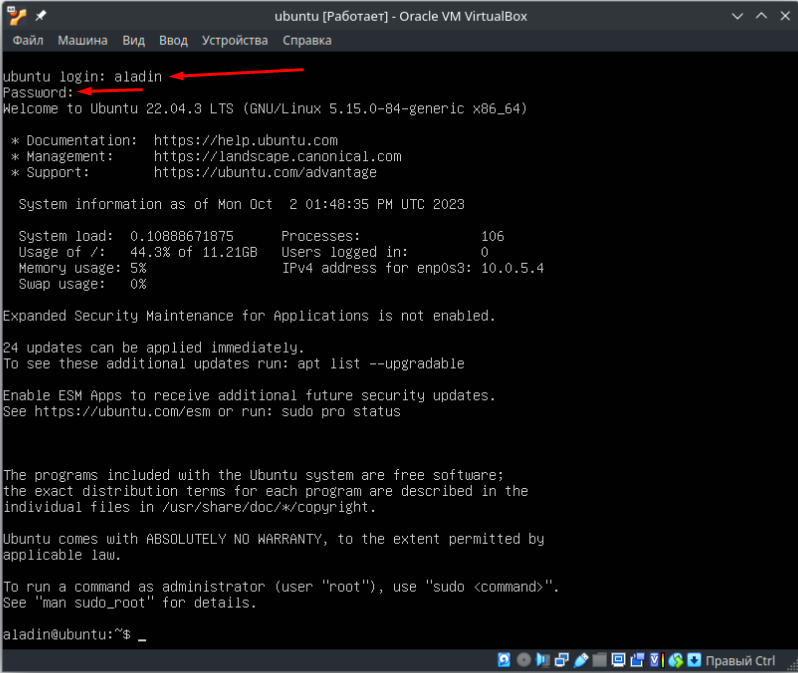Image resolution: width=798 pixels, height=673 pixels.
Task: Click the 'ABSOLUTELY NO WARRANTY' line
Action: coord(273,539)
